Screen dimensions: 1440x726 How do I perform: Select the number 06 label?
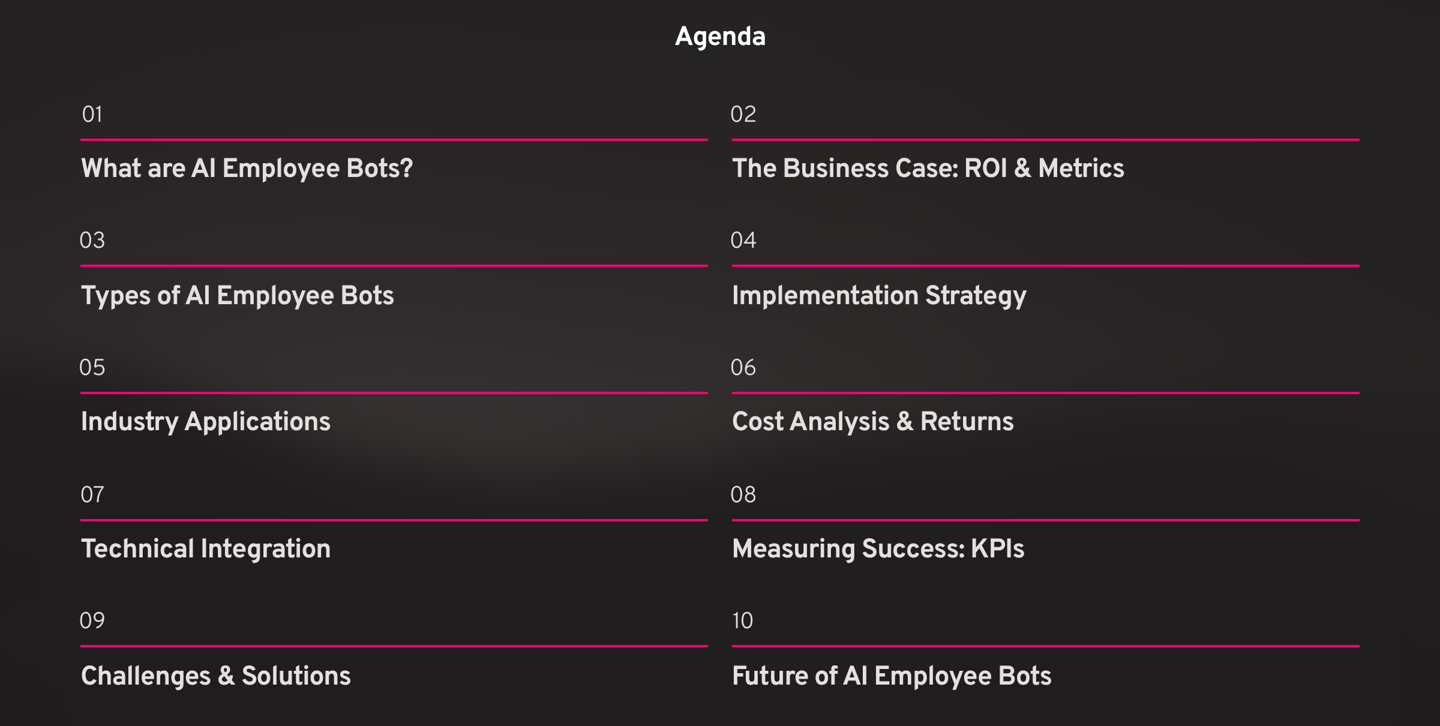[743, 368]
